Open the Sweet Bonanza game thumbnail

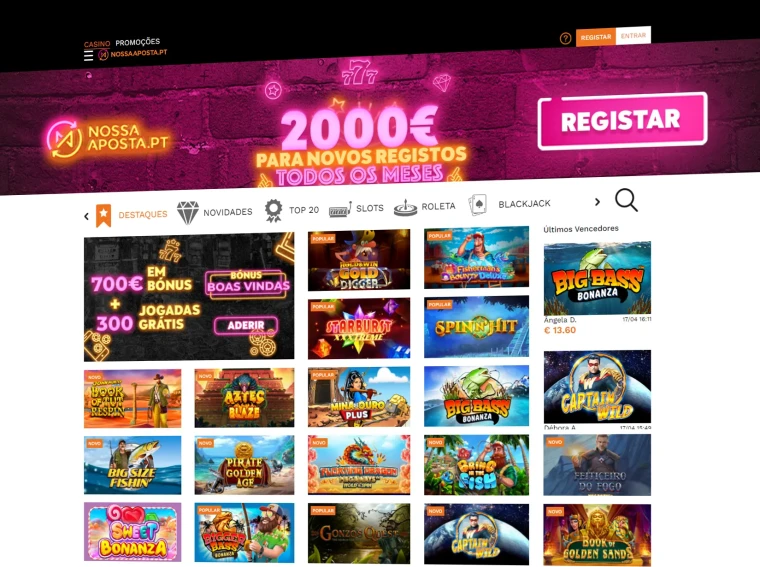tap(132, 532)
